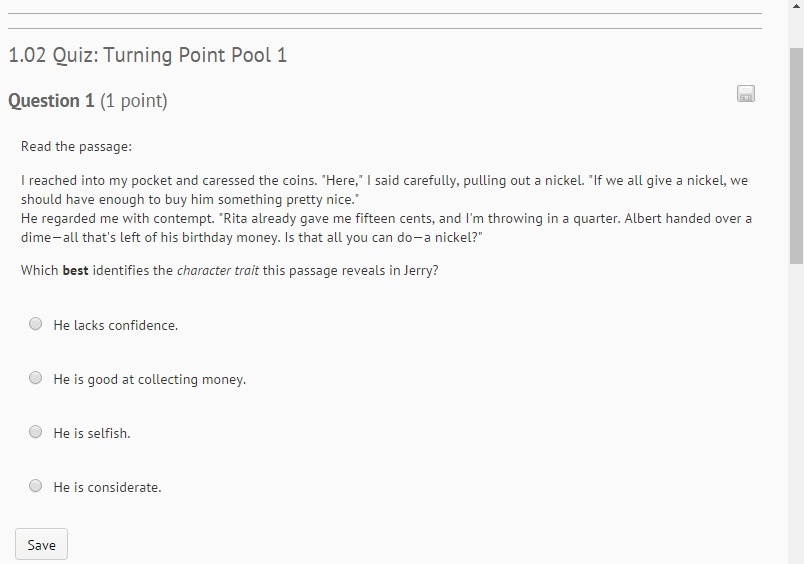This screenshot has width=804, height=564.
Task: Click the 'Read the passage:' instruction text
Action: click(76, 147)
